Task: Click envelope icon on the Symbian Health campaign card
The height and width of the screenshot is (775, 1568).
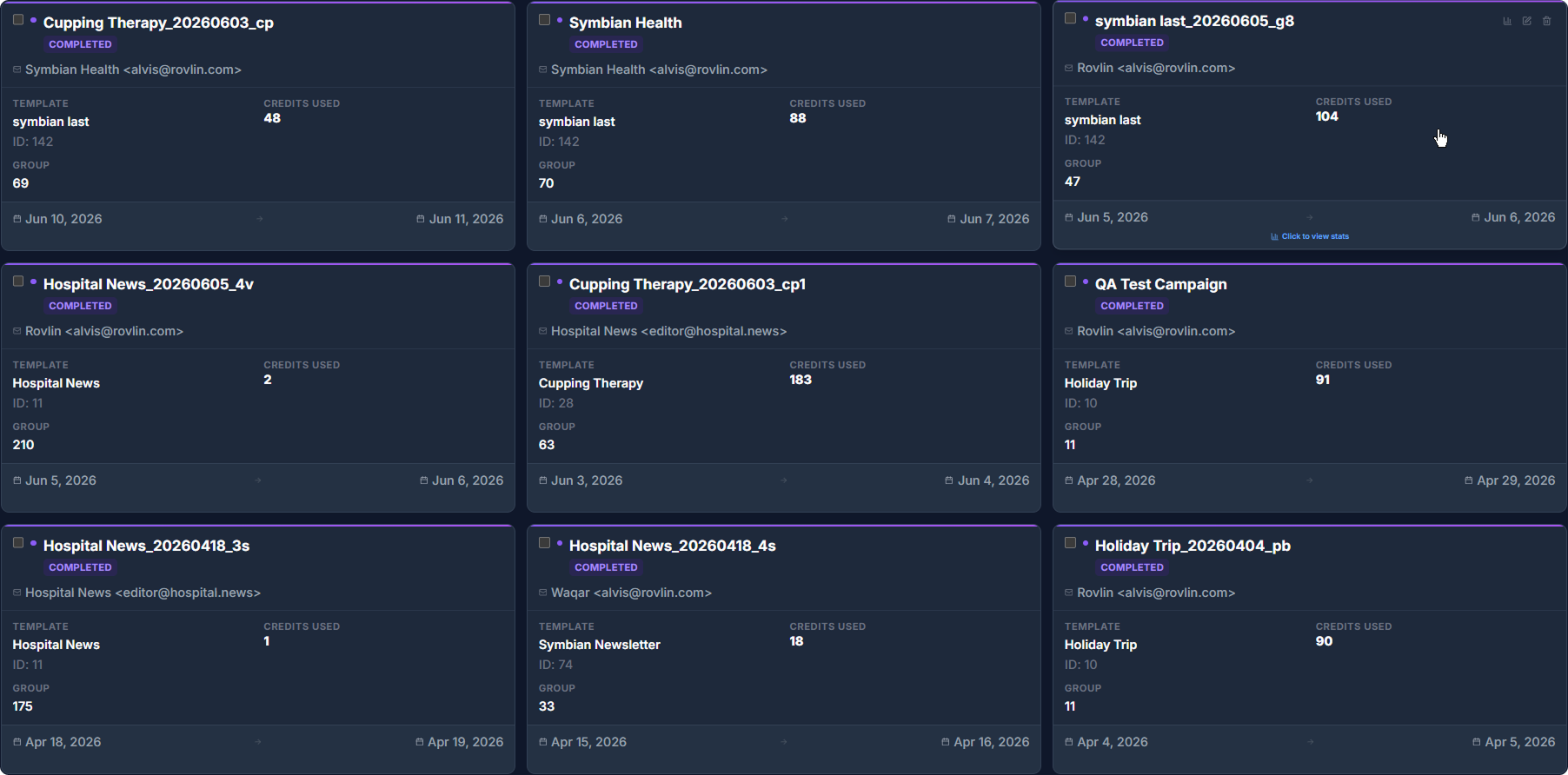Action: (543, 70)
